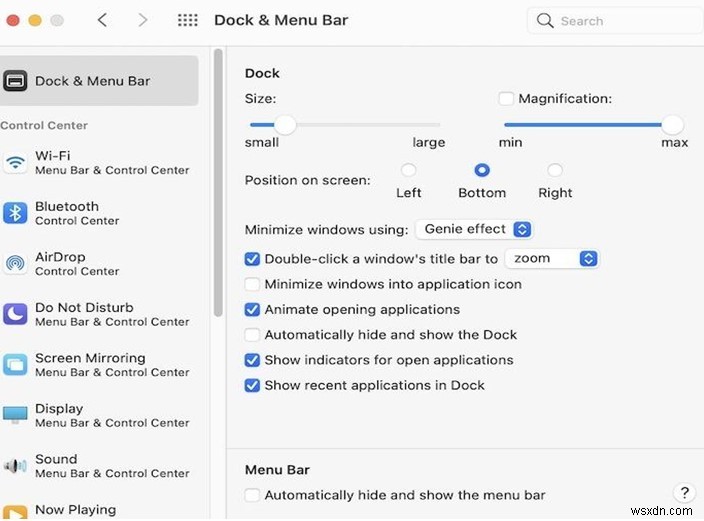The height and width of the screenshot is (521, 704).
Task: Click the AirDrop icon in sidebar
Action: (15, 263)
